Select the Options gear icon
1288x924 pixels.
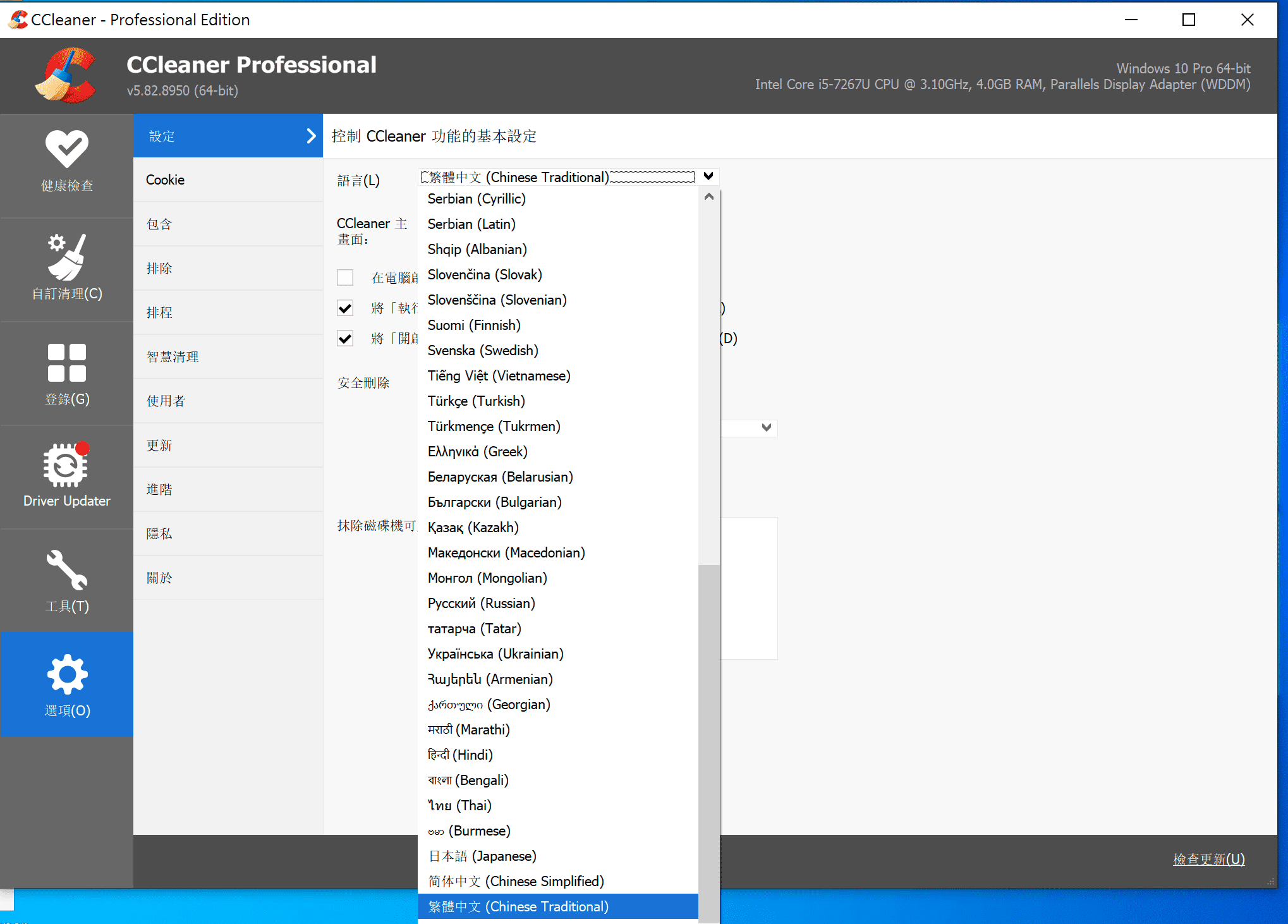pyautogui.click(x=66, y=674)
